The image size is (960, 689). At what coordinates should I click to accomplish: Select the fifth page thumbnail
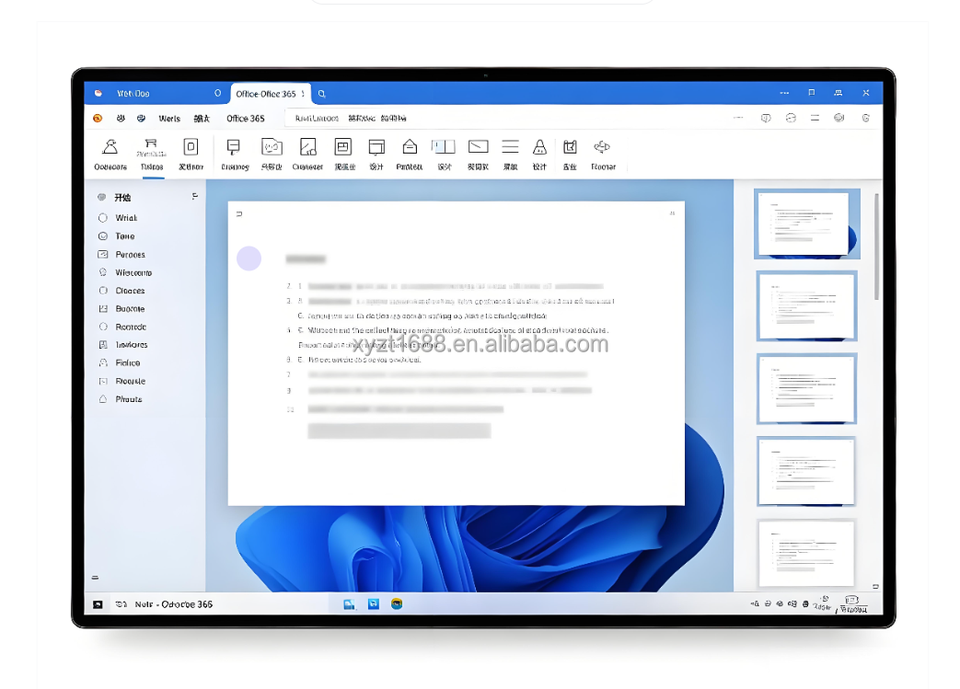(x=807, y=553)
